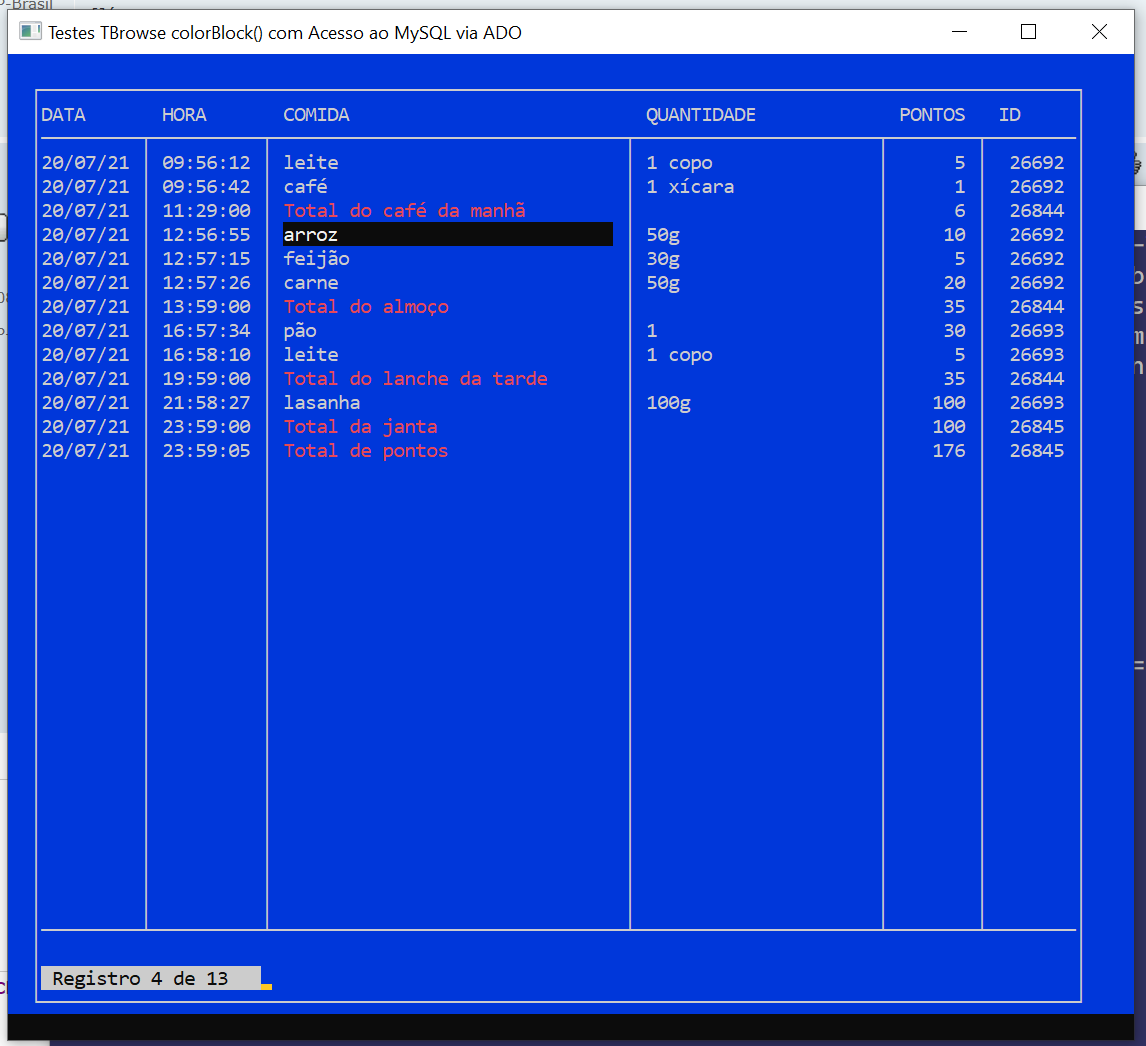Click the PONTOS column header
Image resolution: width=1146 pixels, height=1046 pixels.
coord(931,115)
